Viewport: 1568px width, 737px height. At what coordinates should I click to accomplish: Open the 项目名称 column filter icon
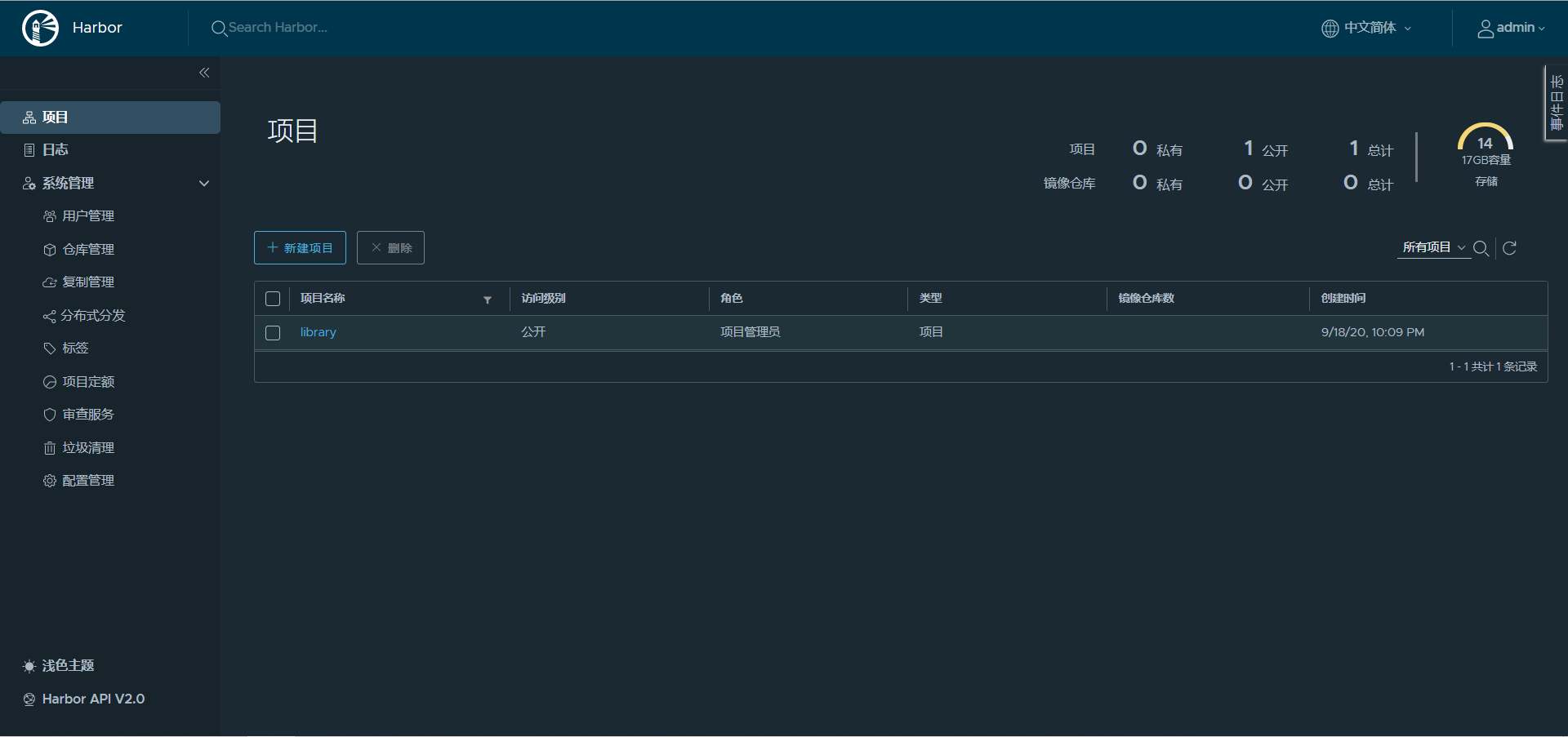point(488,300)
